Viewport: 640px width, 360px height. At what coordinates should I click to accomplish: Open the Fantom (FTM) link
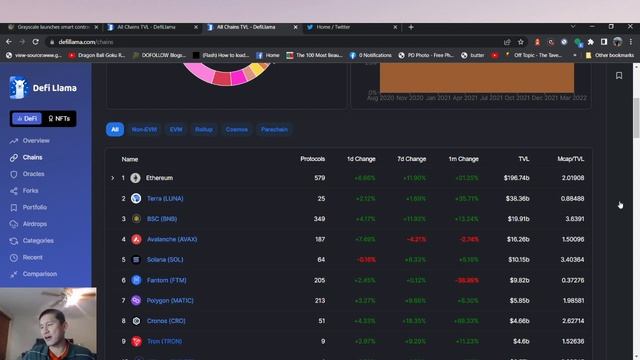click(167, 280)
